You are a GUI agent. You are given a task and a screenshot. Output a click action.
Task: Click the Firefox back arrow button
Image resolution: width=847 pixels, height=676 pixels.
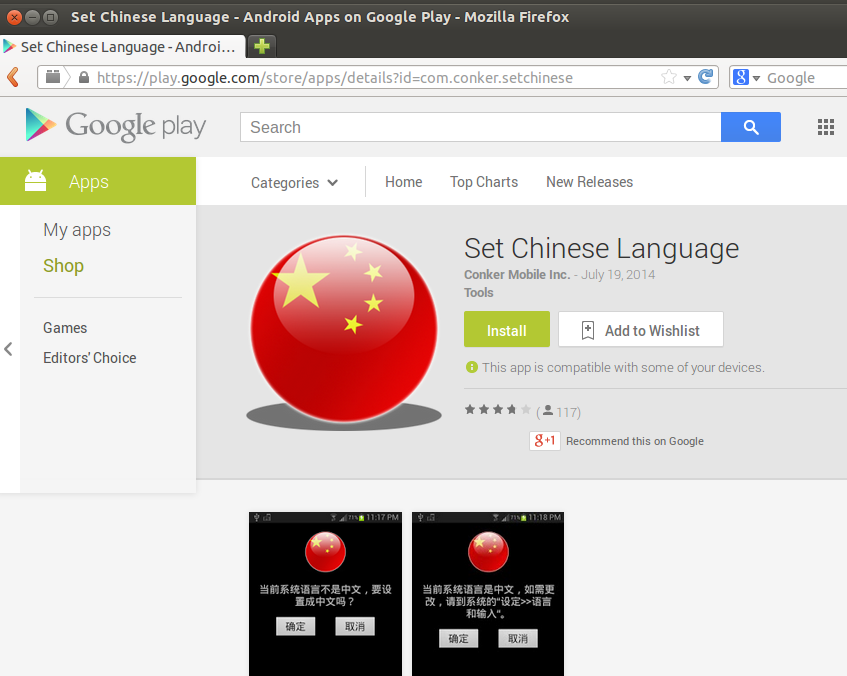[14, 77]
